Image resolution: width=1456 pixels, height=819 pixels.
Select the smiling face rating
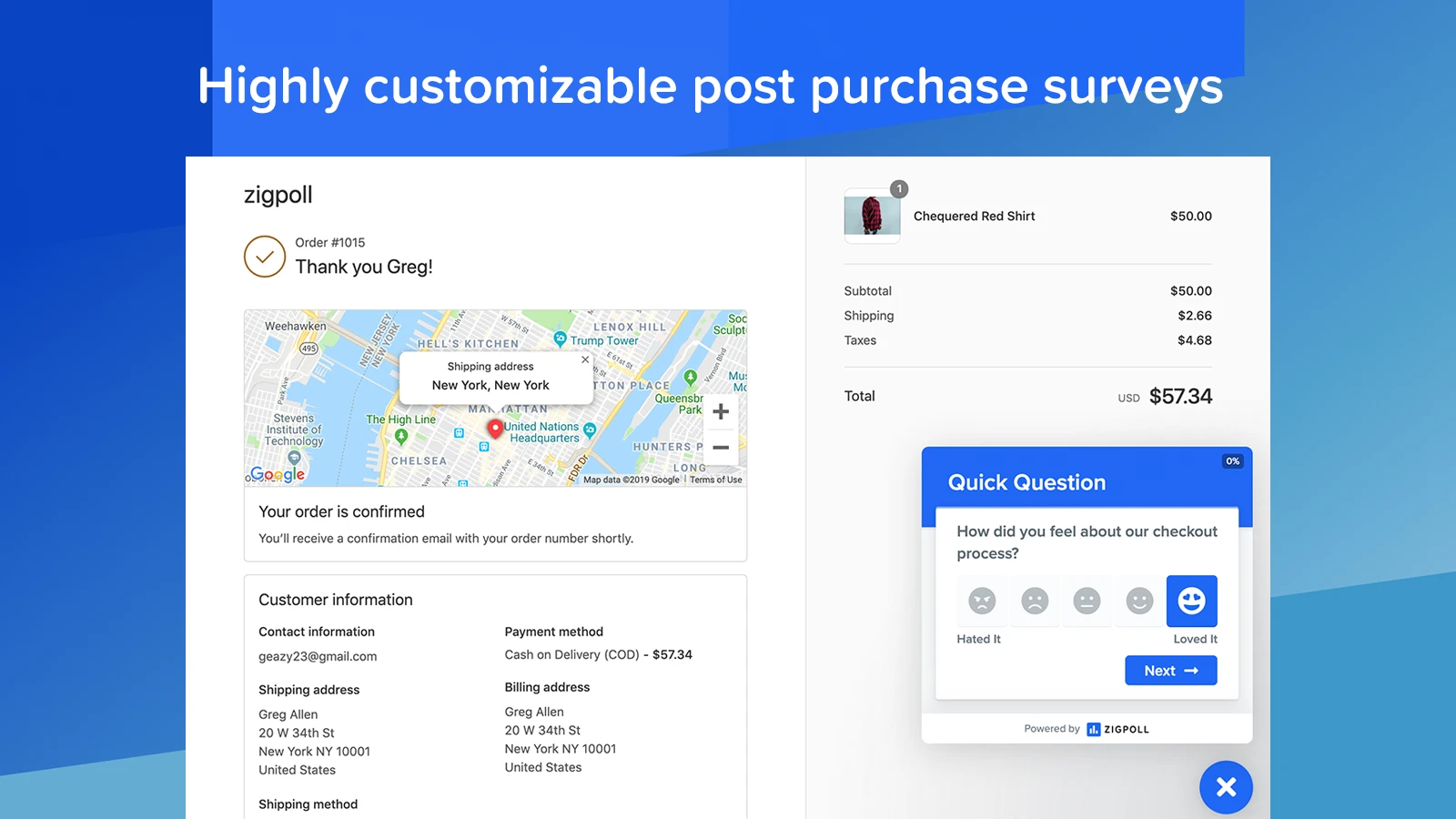(1139, 601)
